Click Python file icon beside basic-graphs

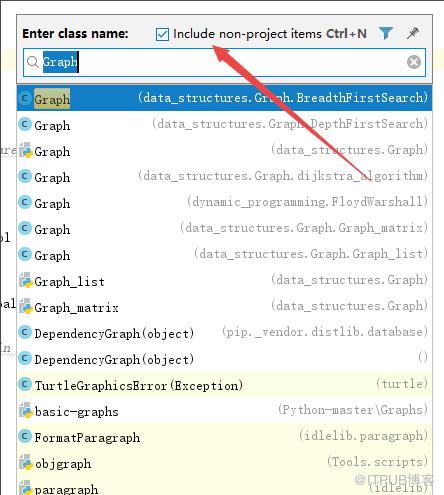coord(26,411)
